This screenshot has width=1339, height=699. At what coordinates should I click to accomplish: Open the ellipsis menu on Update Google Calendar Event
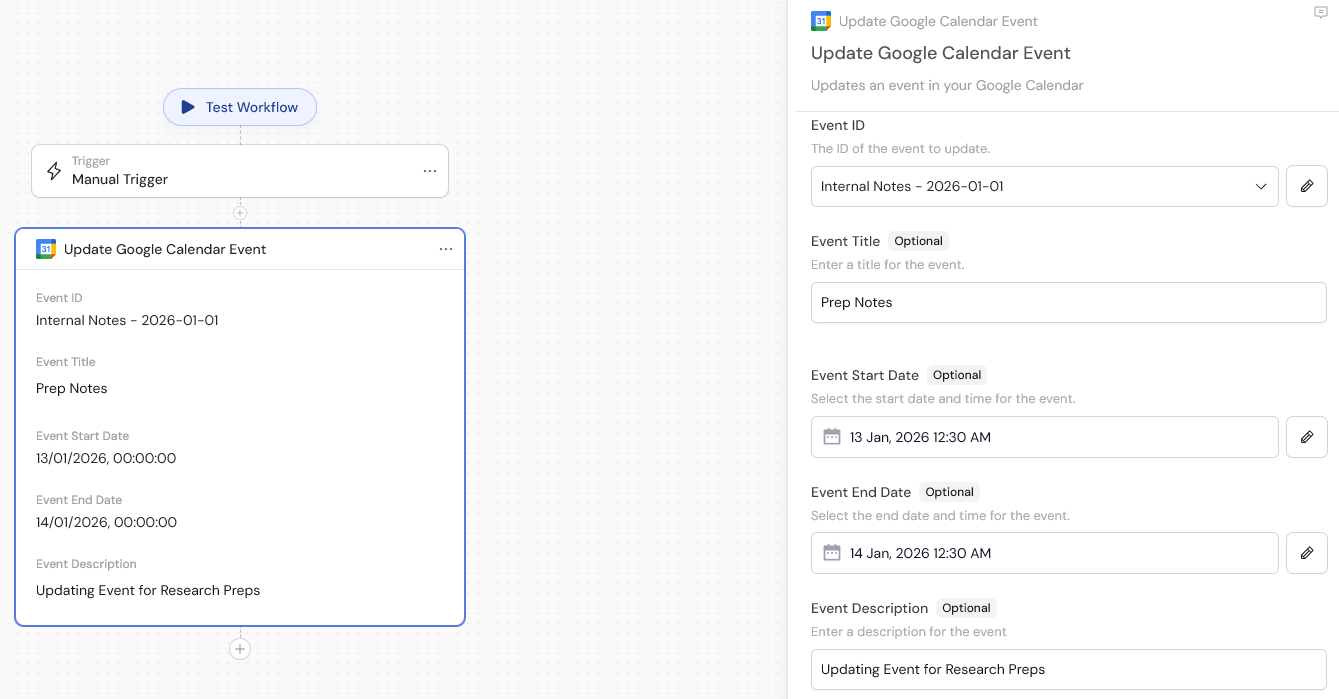point(446,249)
